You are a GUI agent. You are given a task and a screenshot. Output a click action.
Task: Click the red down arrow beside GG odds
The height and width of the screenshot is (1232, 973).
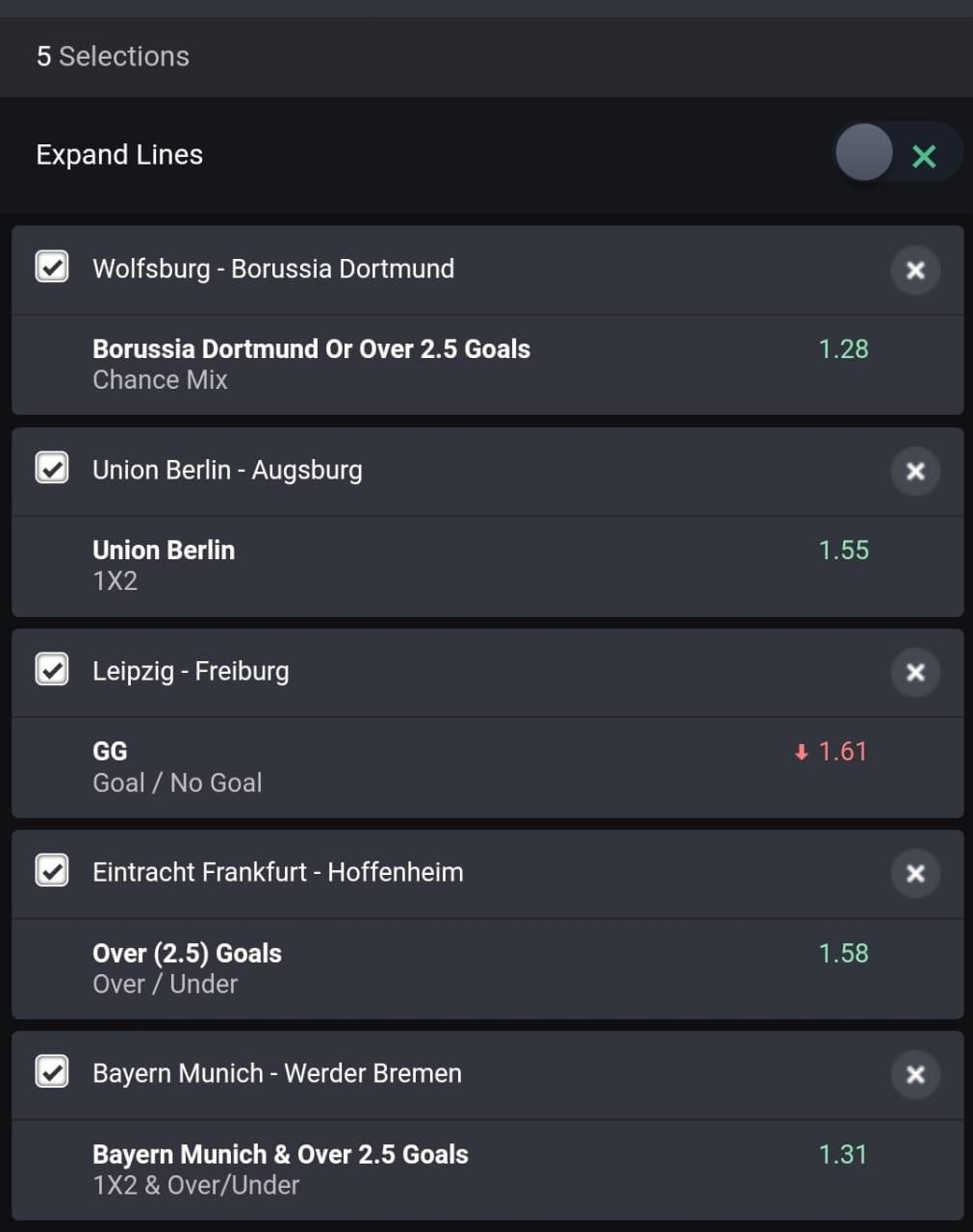[800, 752]
